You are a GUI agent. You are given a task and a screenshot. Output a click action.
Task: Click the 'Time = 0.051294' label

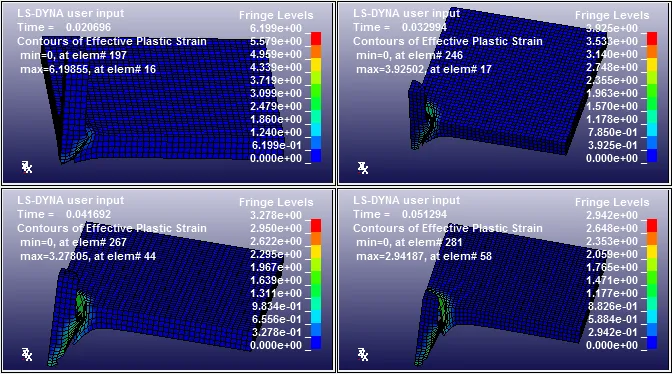400,214
